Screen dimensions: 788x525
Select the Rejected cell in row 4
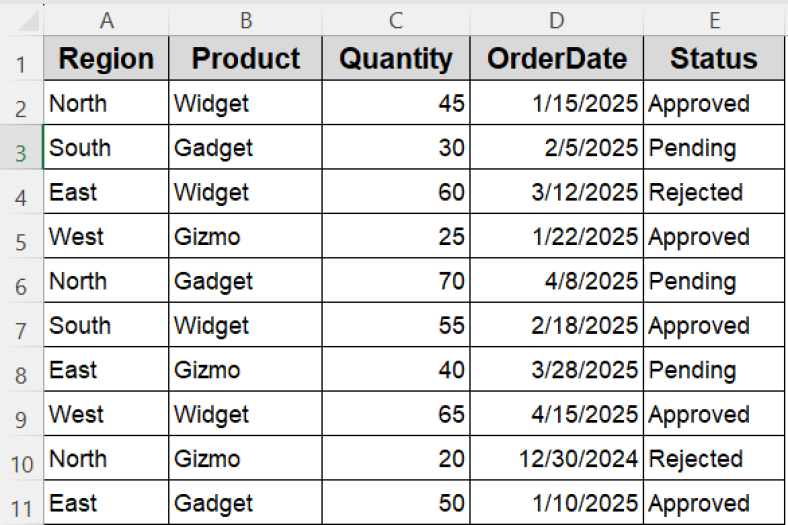[714, 192]
